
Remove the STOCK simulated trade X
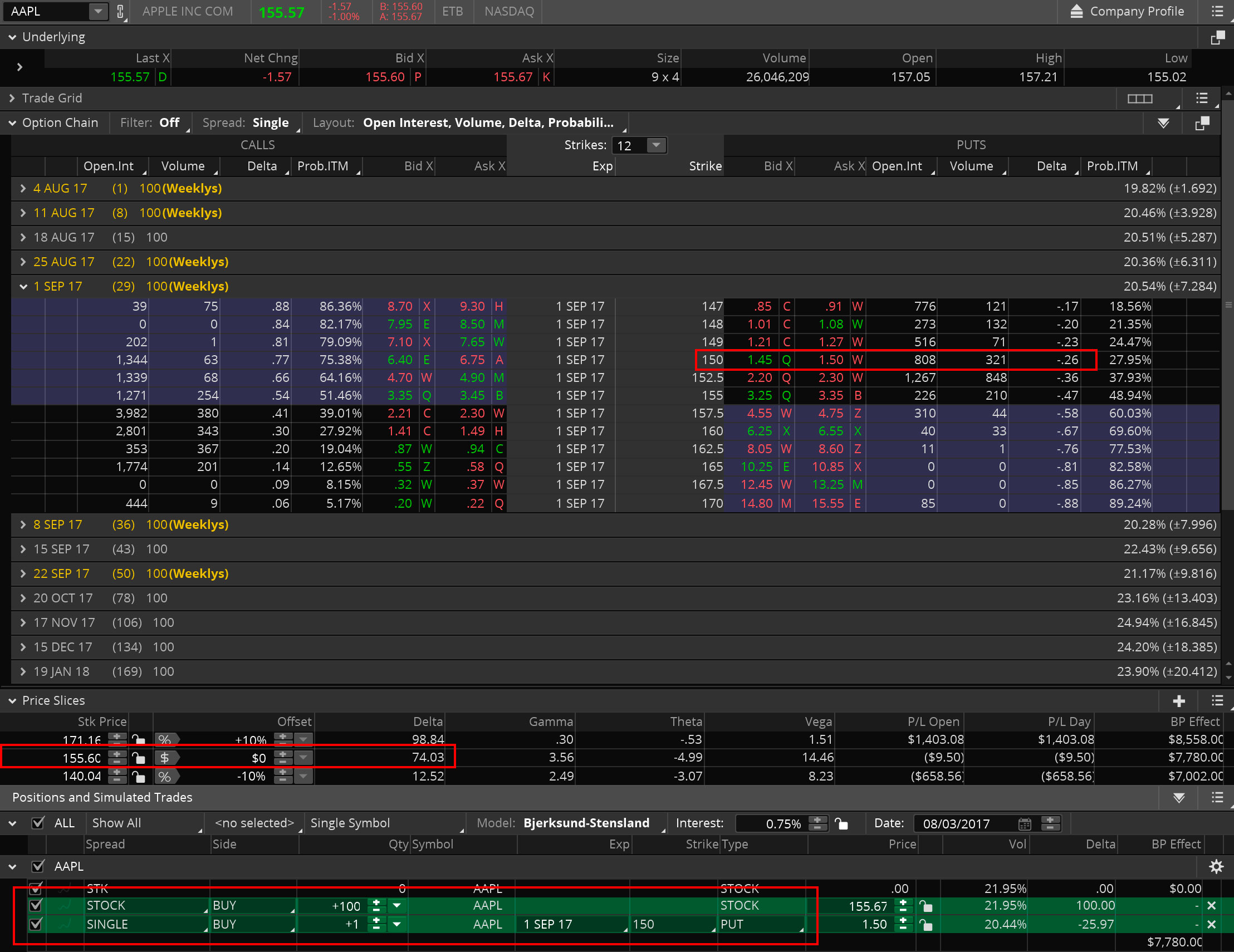(1211, 906)
